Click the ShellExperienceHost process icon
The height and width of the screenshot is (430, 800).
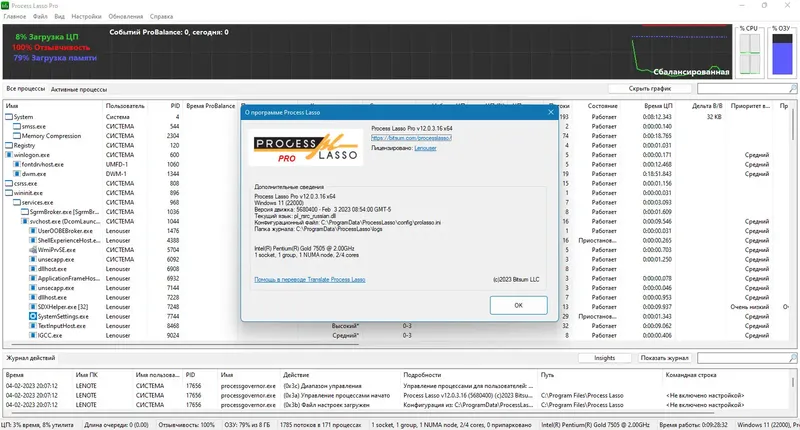(x=33, y=240)
